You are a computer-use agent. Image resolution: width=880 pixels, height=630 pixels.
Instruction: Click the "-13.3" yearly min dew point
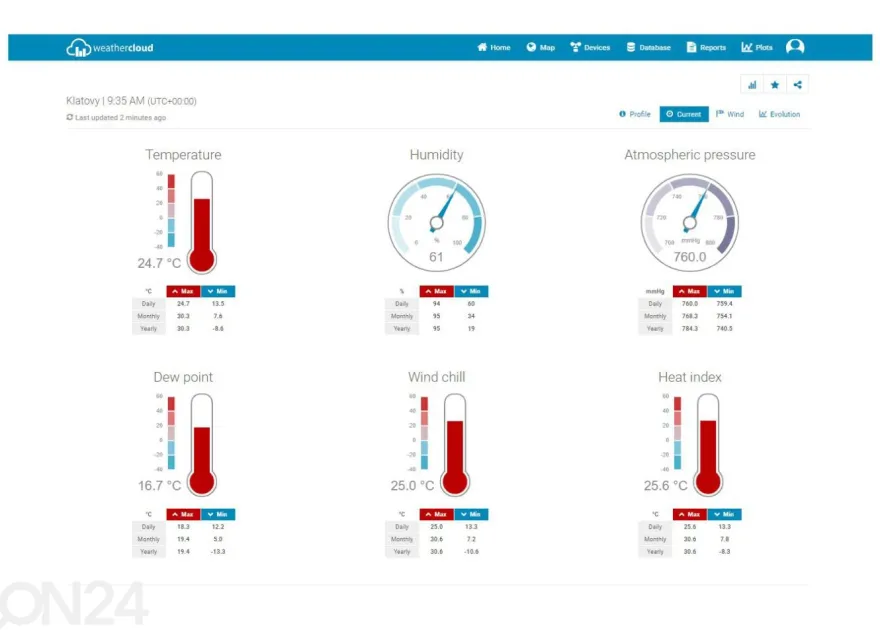pos(218,551)
